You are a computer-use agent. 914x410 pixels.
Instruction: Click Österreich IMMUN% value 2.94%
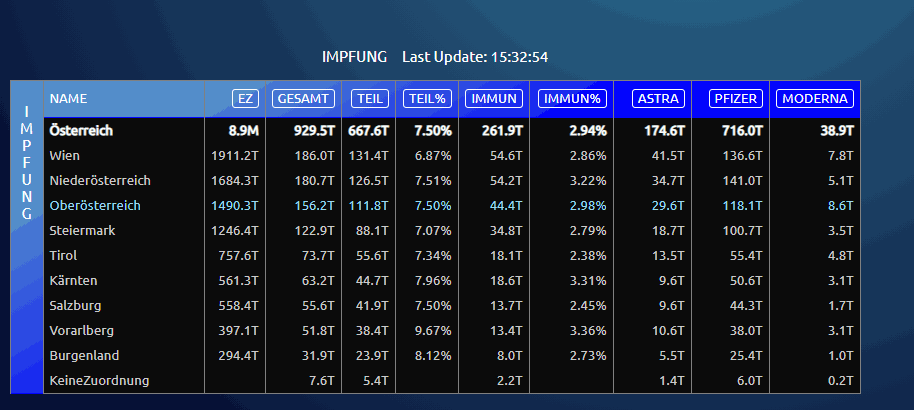[x=588, y=131]
